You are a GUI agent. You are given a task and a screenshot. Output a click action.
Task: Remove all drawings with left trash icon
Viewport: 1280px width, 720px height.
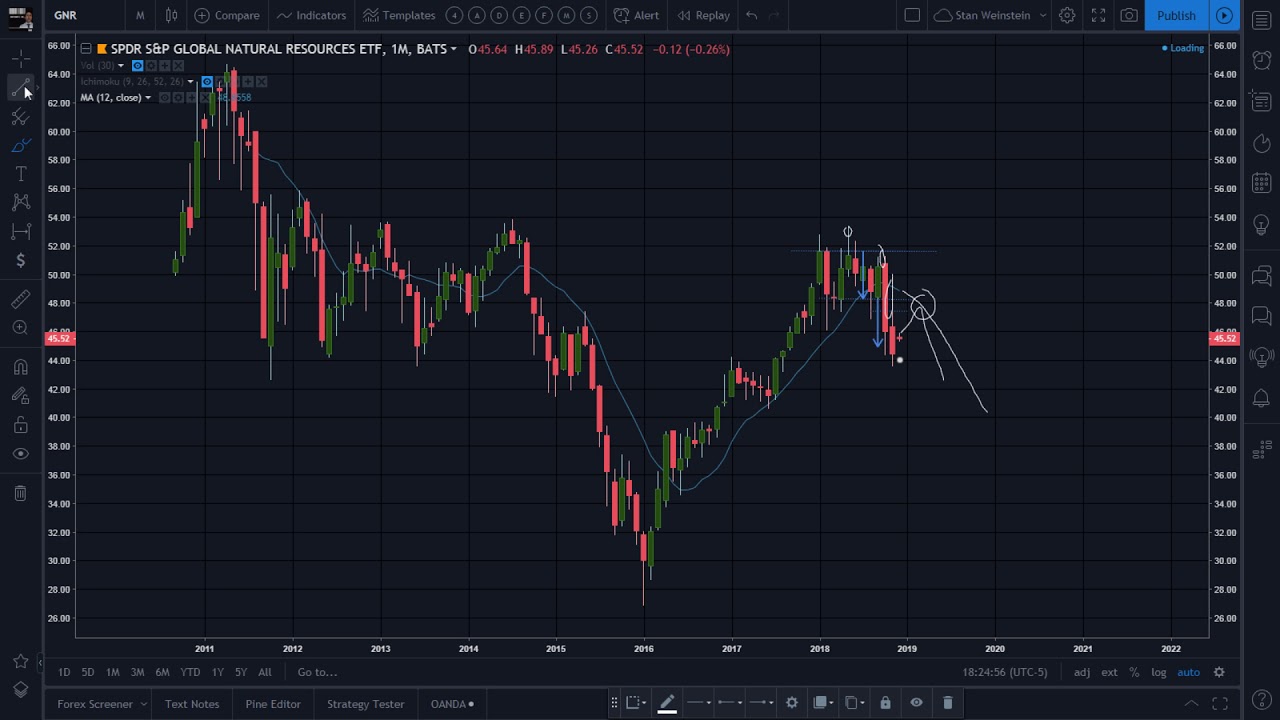coord(21,493)
